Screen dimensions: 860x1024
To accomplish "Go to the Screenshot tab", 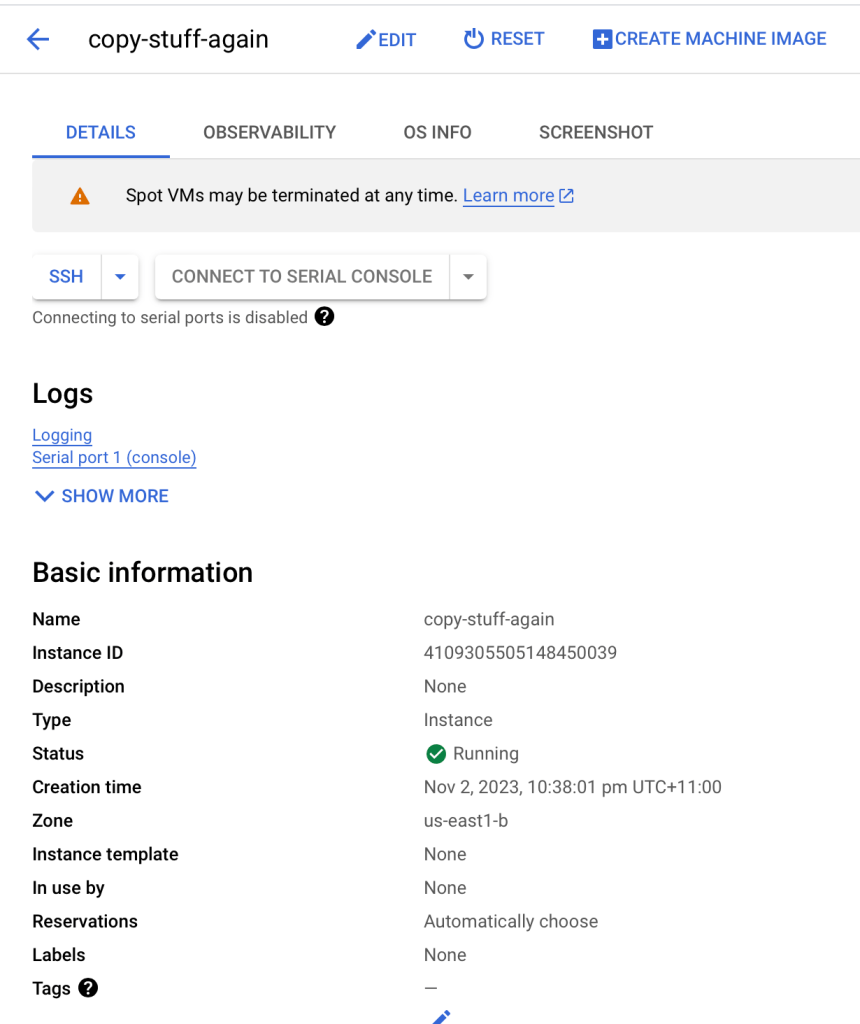I will pos(595,132).
